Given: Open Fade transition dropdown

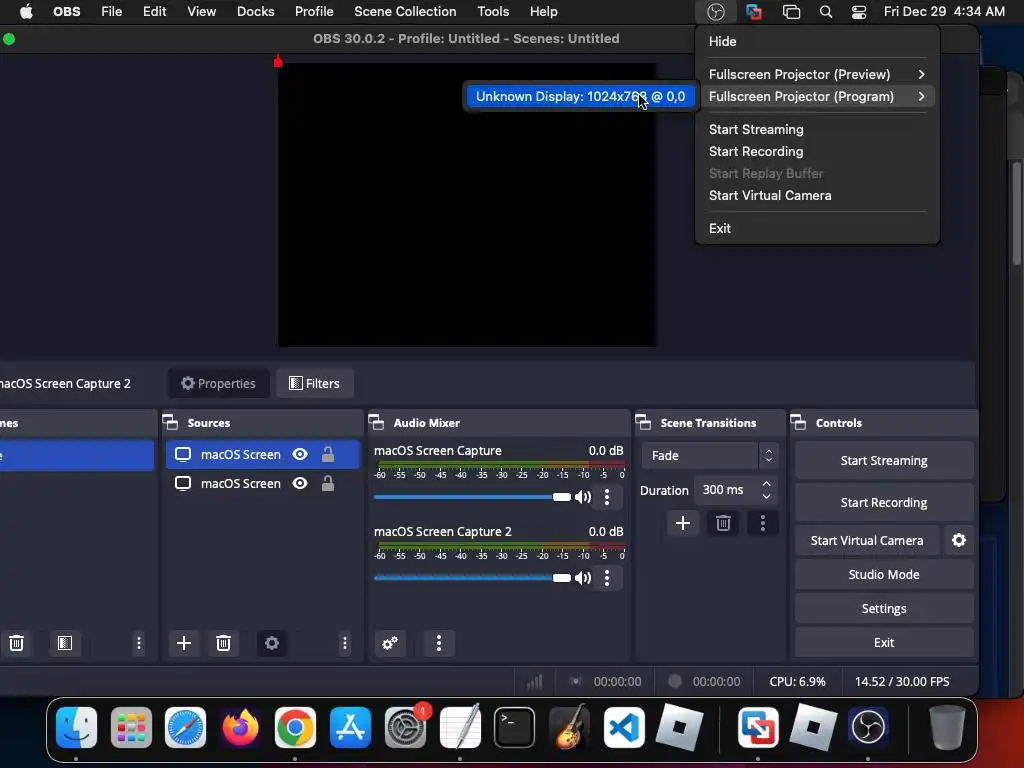Looking at the screenshot, I should 710,456.
